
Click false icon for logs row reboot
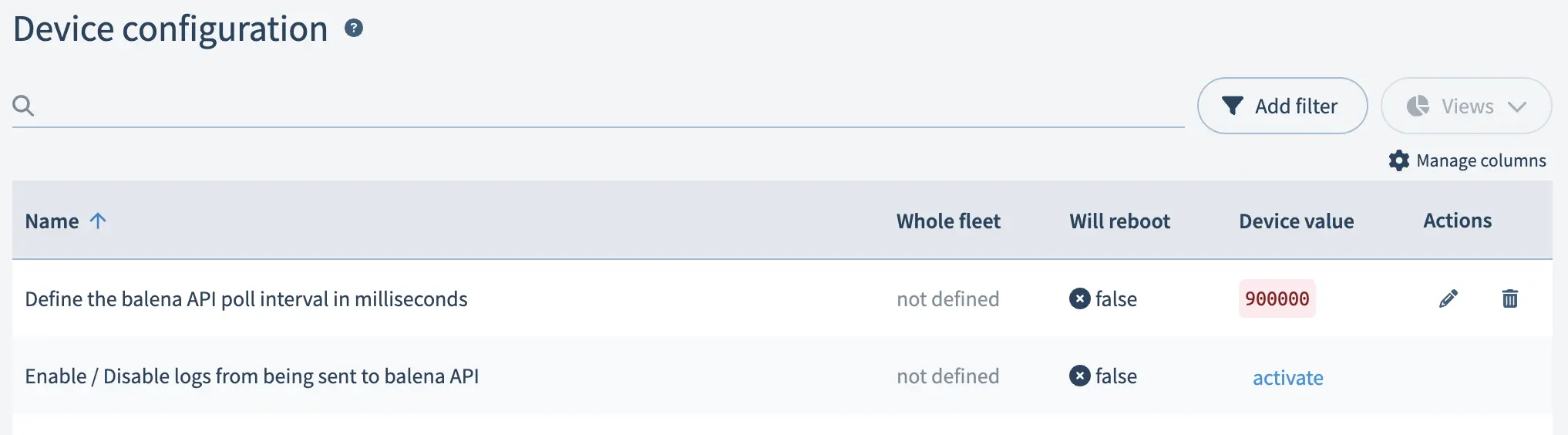(1080, 376)
